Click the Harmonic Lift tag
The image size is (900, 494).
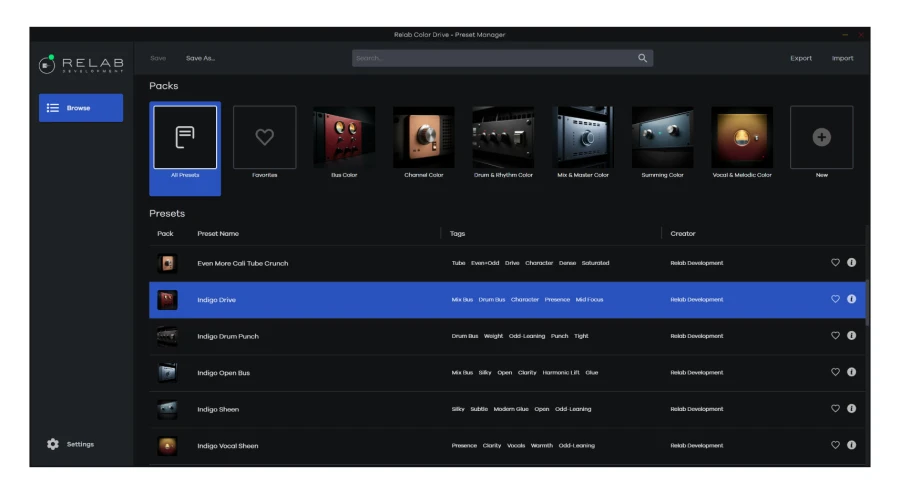click(561, 372)
